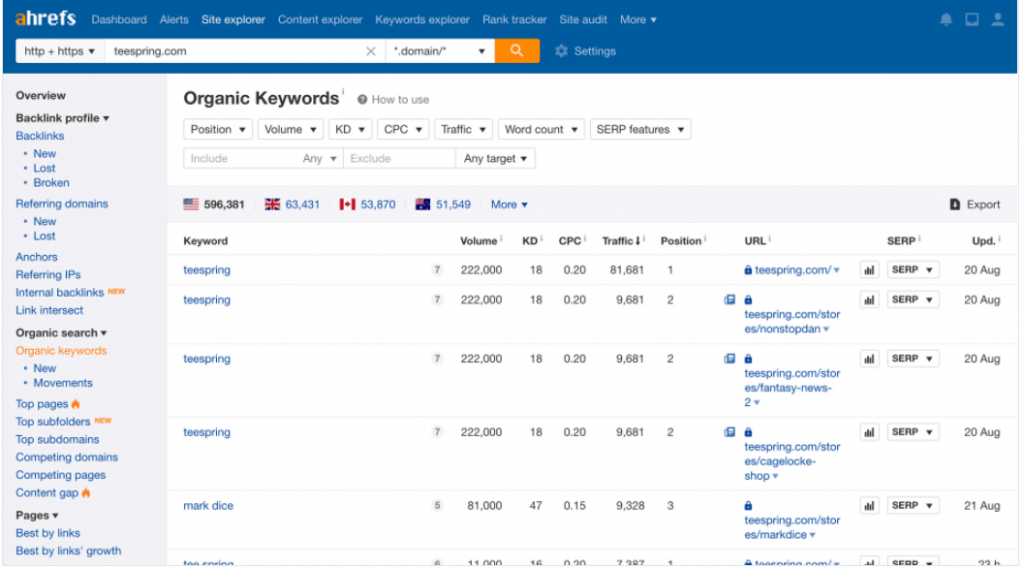Select the United States flag count
The image size is (1024, 568).
tap(214, 204)
